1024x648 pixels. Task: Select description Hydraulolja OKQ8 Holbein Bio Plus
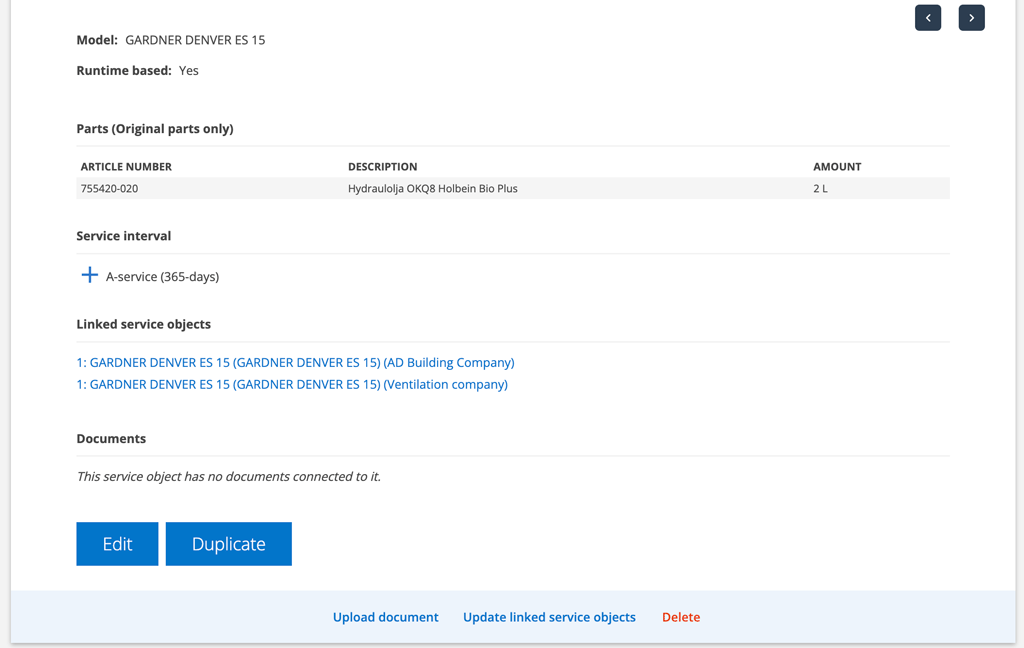(x=432, y=189)
